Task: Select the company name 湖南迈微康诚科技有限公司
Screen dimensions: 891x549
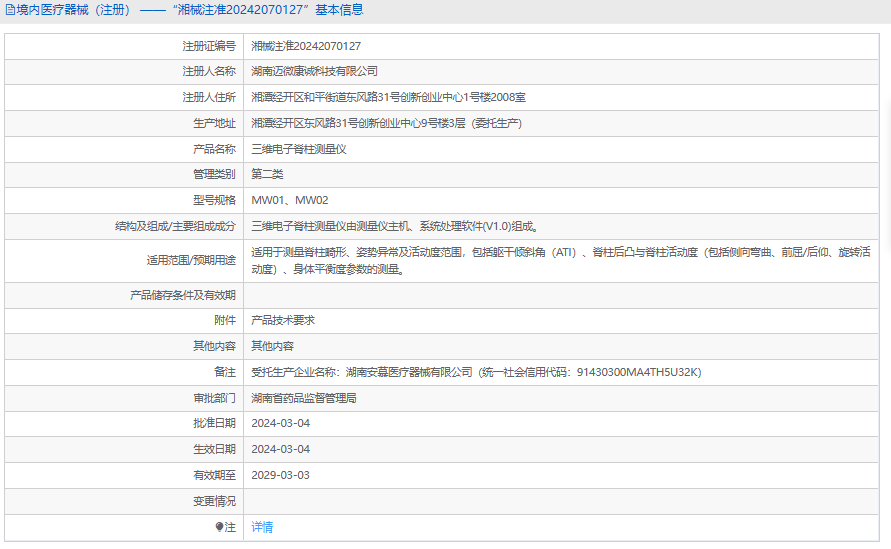Action: pos(315,72)
